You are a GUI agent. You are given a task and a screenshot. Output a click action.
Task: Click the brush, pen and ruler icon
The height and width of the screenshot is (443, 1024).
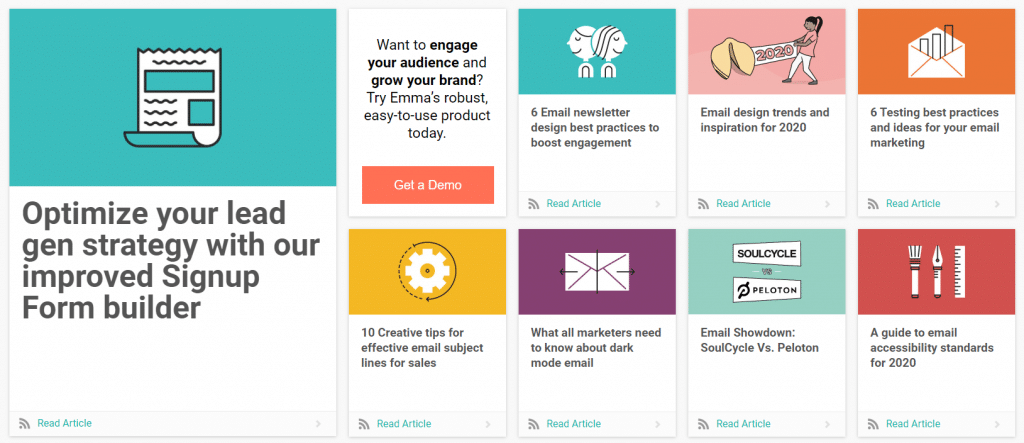(937, 272)
